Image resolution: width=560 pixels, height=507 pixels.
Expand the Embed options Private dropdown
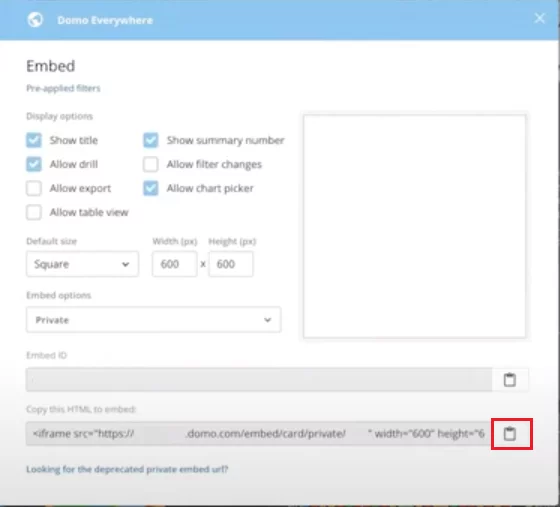click(154, 320)
